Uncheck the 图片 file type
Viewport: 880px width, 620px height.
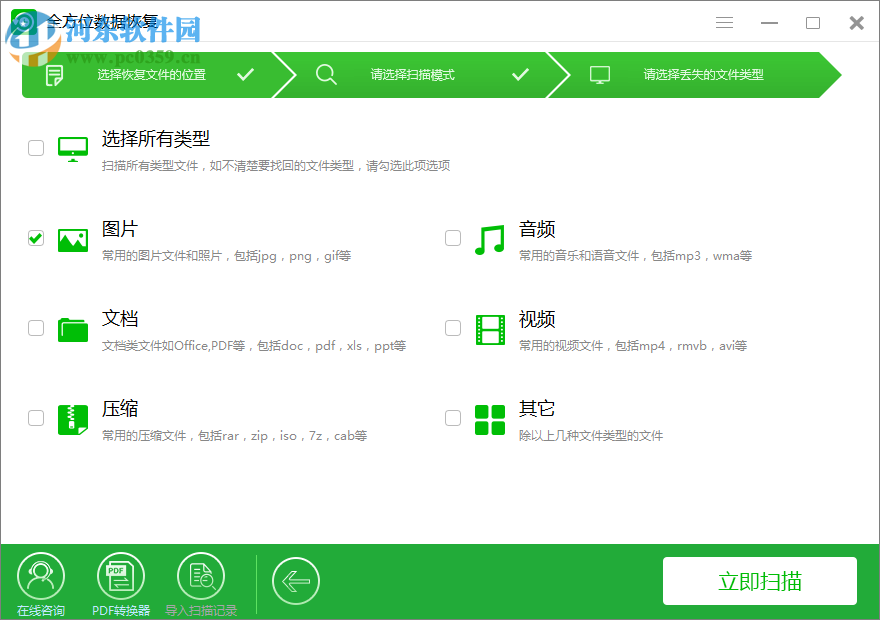pyautogui.click(x=36, y=238)
